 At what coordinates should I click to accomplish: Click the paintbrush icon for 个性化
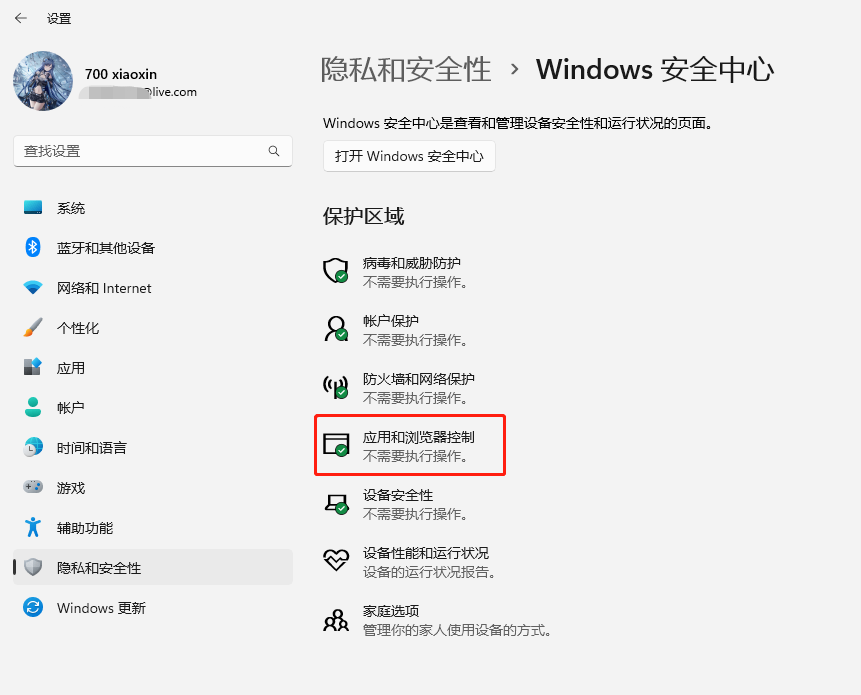(x=33, y=327)
